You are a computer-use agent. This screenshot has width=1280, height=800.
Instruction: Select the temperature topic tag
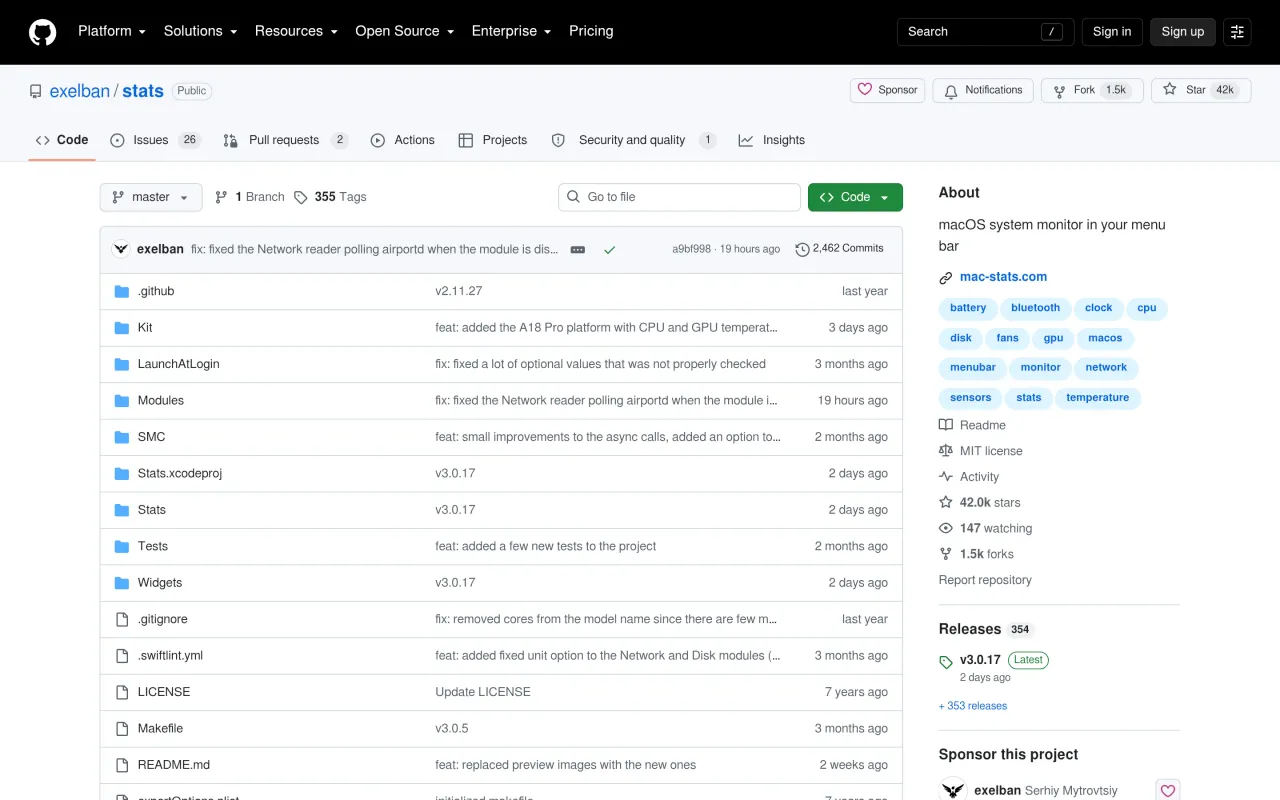(1097, 398)
